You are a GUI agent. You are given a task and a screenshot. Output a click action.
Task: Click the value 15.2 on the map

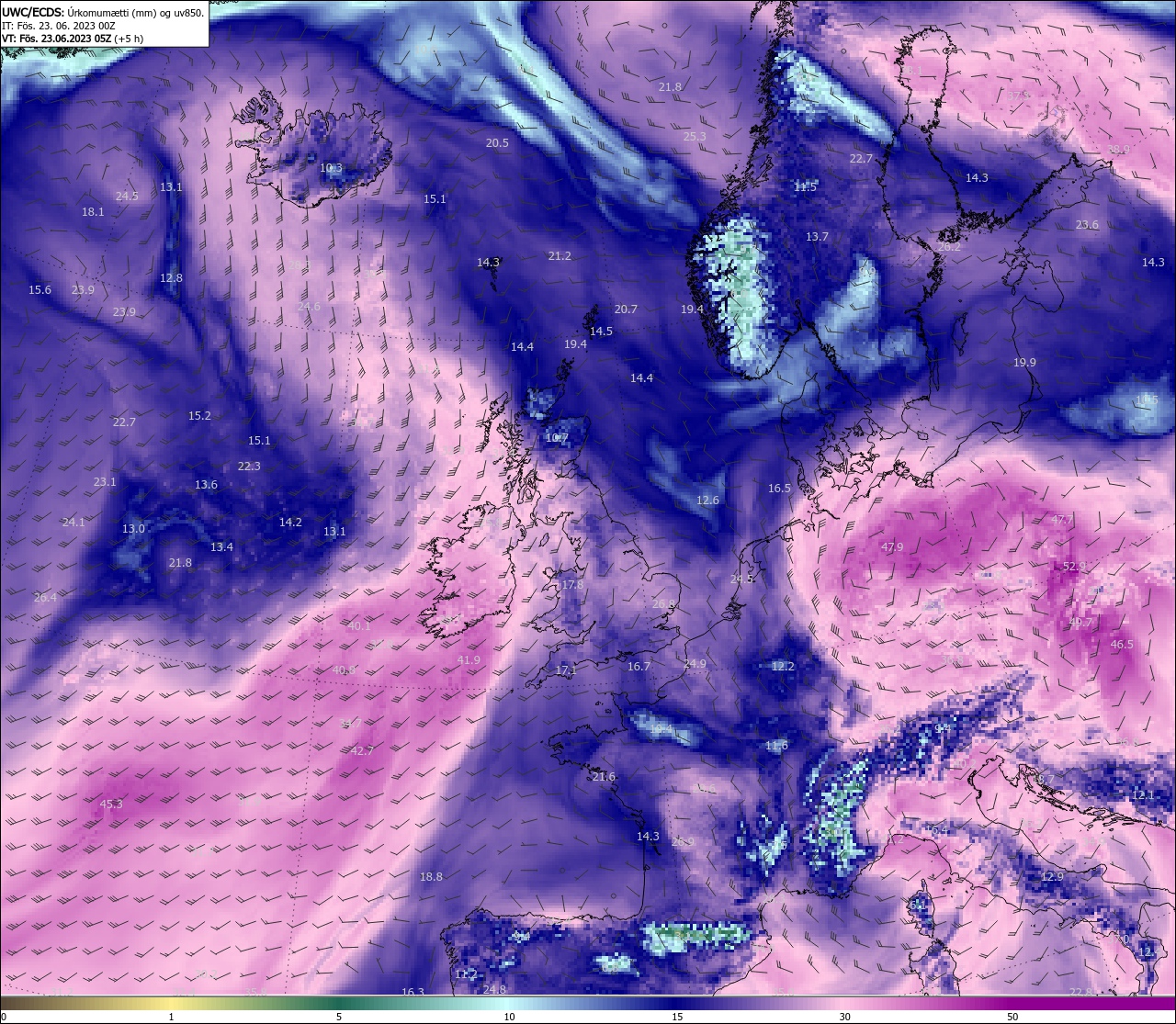click(199, 416)
